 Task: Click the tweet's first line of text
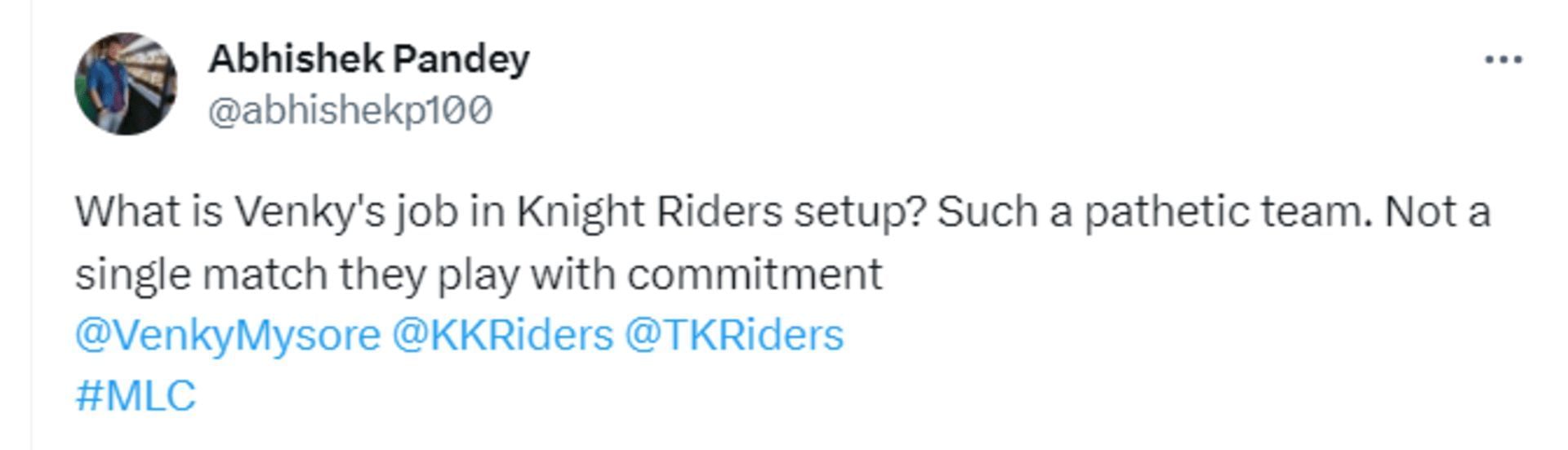782,212
